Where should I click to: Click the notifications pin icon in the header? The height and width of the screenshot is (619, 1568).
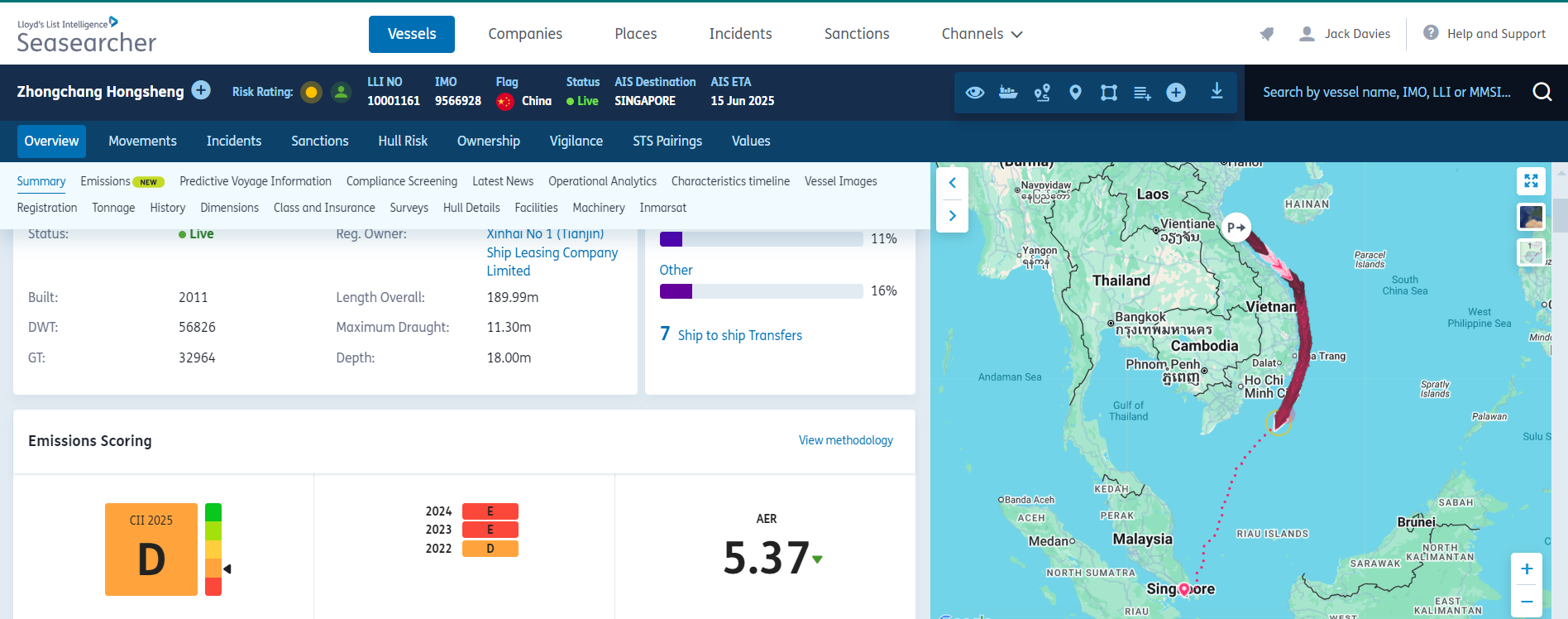click(1267, 34)
